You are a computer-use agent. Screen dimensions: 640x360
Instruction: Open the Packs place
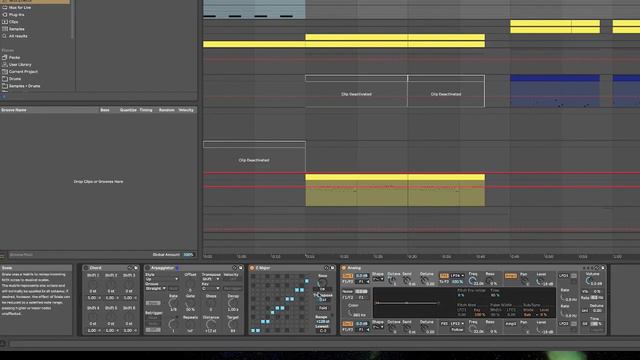pos(14,58)
